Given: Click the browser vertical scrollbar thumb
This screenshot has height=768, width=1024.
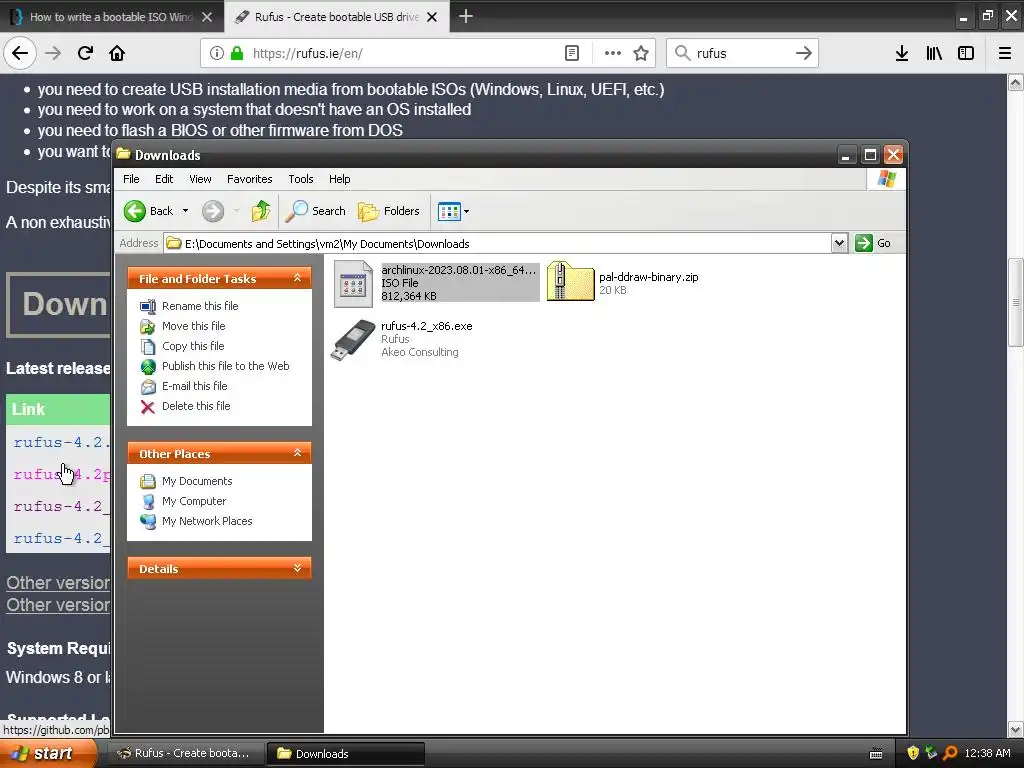Looking at the screenshot, I should [x=1016, y=302].
